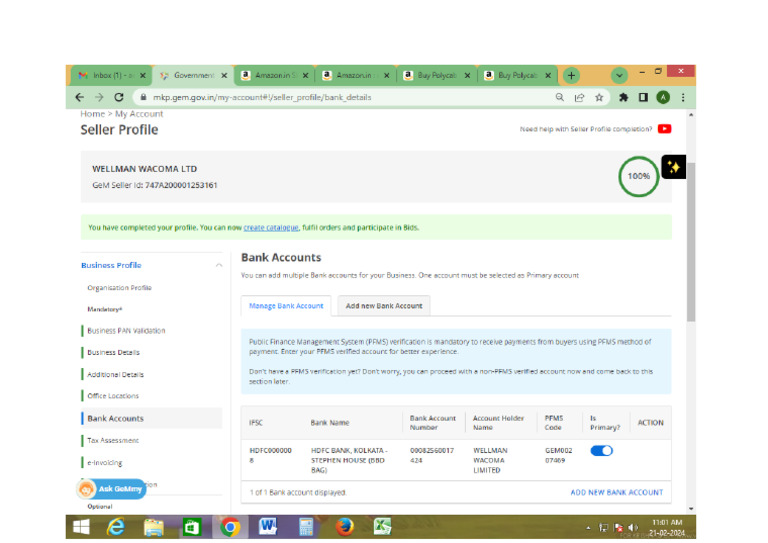Collapse the Business Profile section chevron
This screenshot has width=768, height=543.
pyautogui.click(x=219, y=265)
